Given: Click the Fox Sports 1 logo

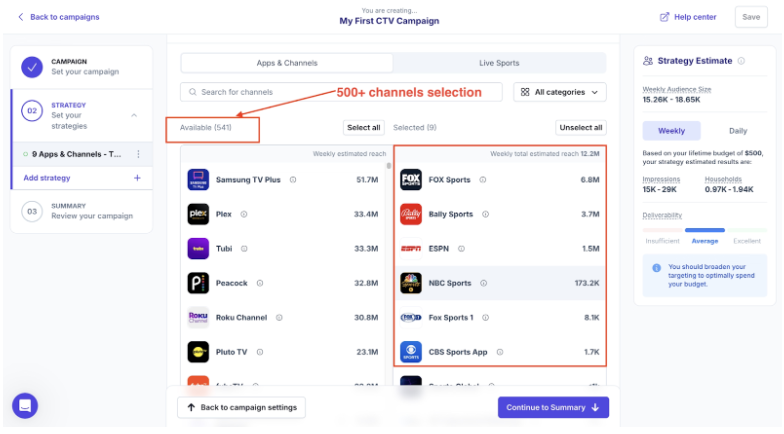Looking at the screenshot, I should [x=411, y=318].
